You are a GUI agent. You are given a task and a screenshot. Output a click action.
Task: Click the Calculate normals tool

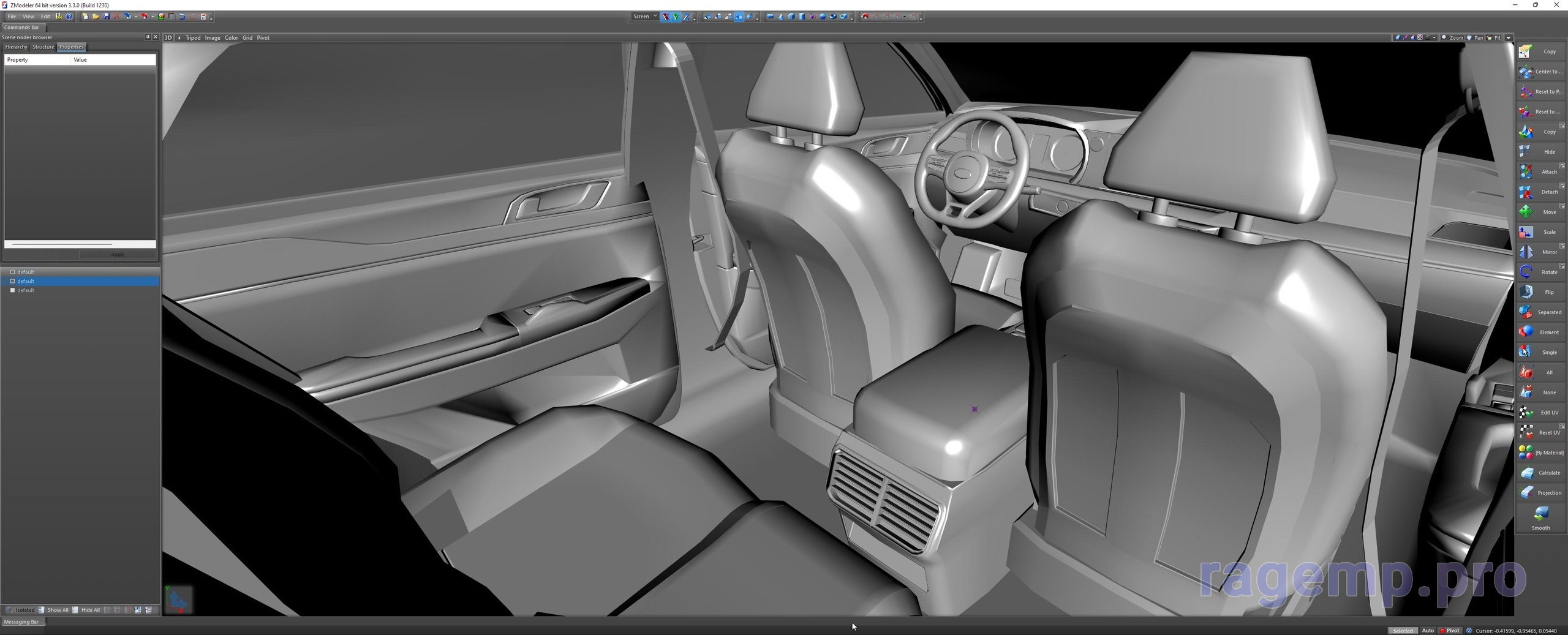coord(1540,472)
